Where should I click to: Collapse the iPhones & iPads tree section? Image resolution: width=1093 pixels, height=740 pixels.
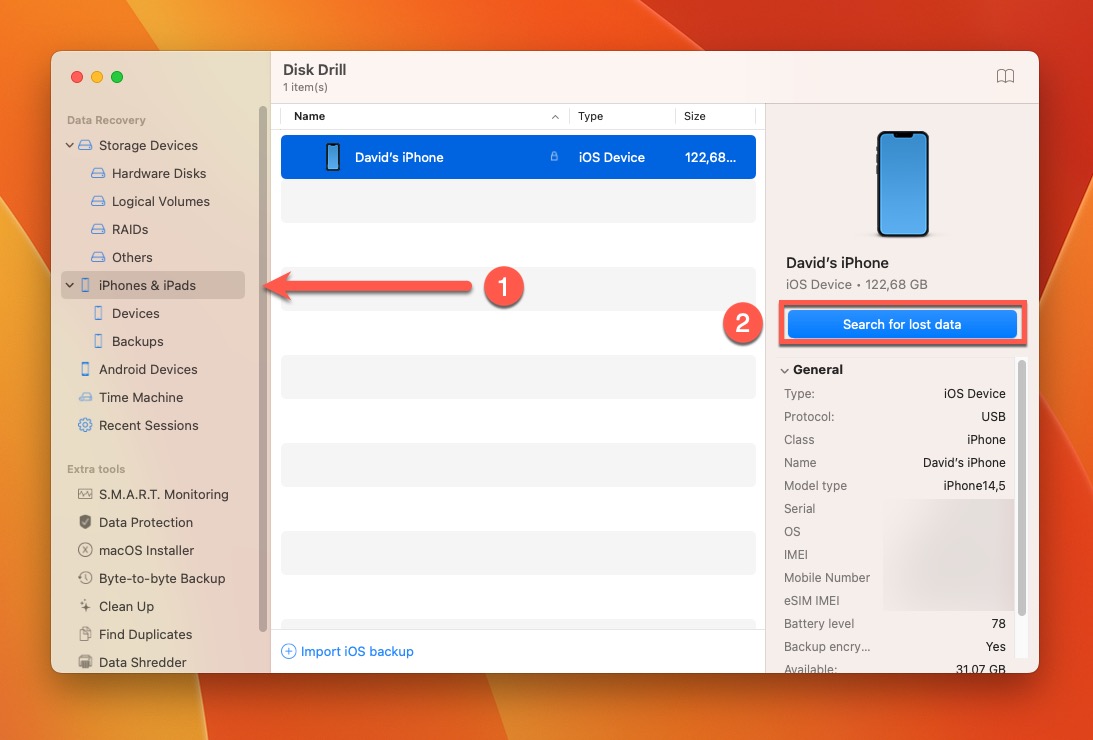(70, 285)
